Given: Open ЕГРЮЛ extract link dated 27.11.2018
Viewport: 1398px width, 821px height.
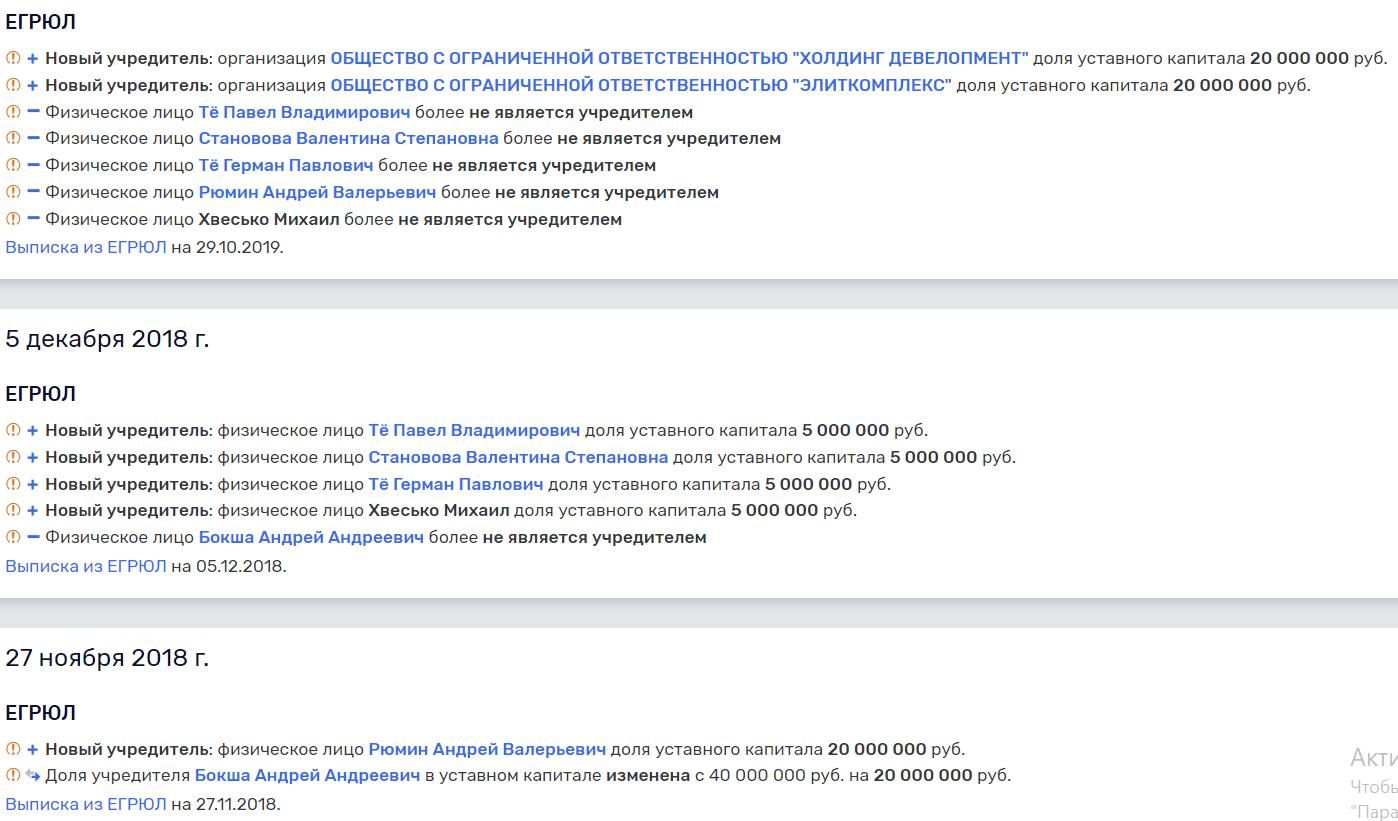Looking at the screenshot, I should (x=86, y=804).
